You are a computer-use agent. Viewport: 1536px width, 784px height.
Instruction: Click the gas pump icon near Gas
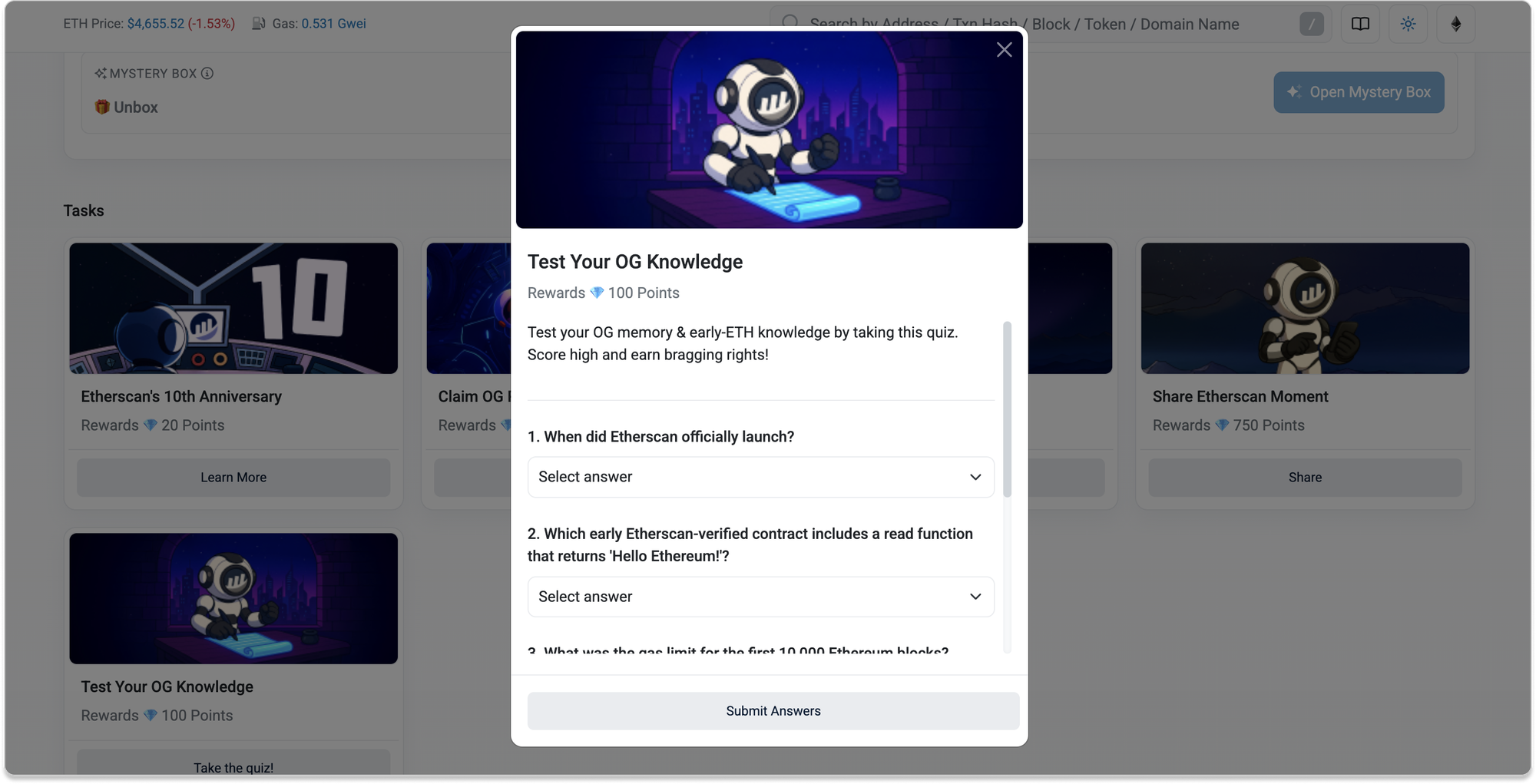point(259,24)
